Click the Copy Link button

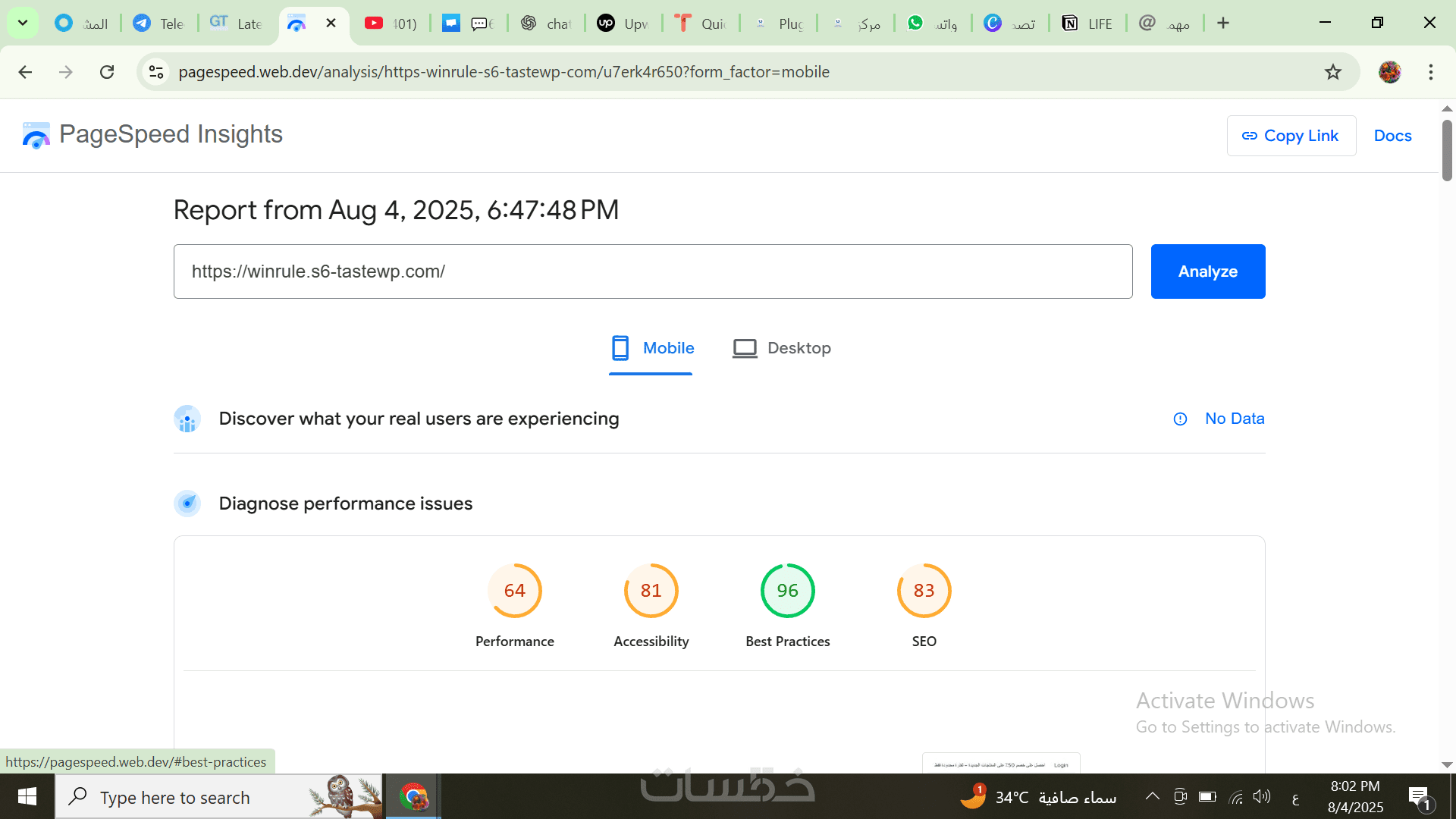(1291, 136)
